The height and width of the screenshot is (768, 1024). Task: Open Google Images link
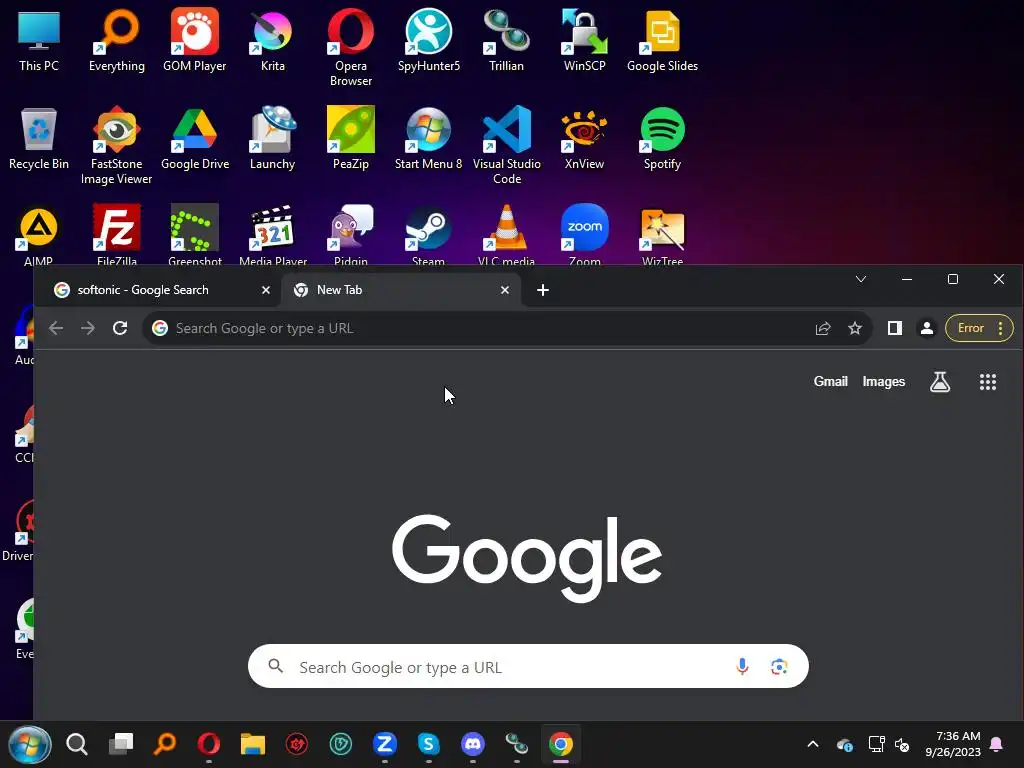pos(884,381)
